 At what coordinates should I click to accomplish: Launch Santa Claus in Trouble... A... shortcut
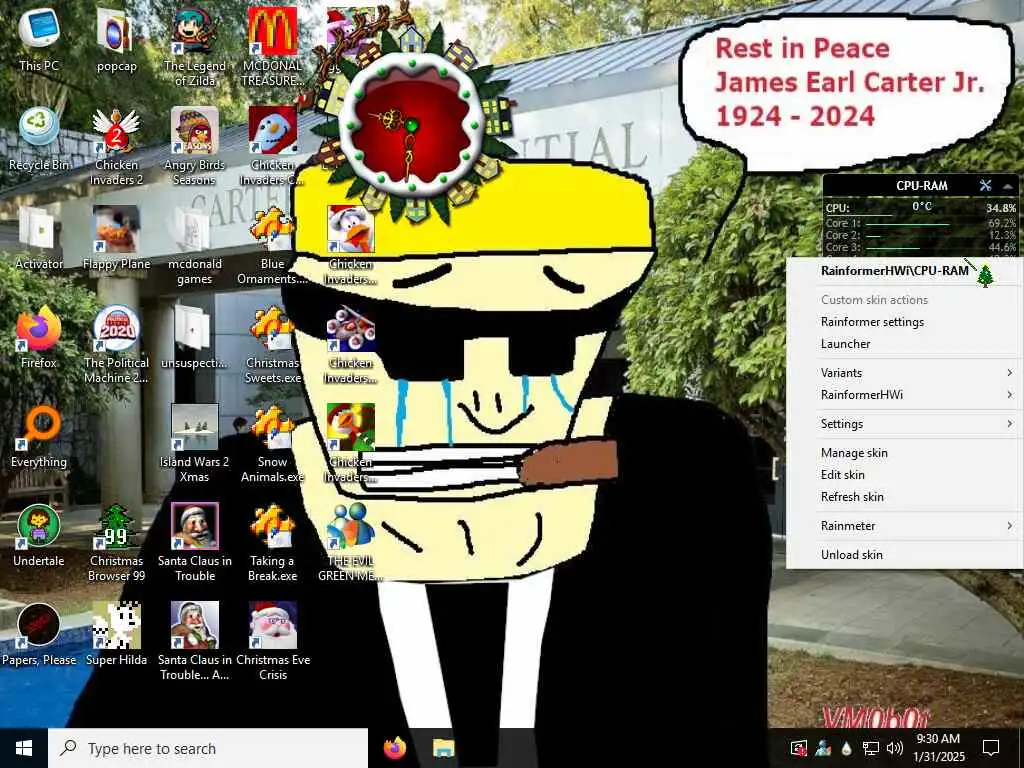click(195, 641)
